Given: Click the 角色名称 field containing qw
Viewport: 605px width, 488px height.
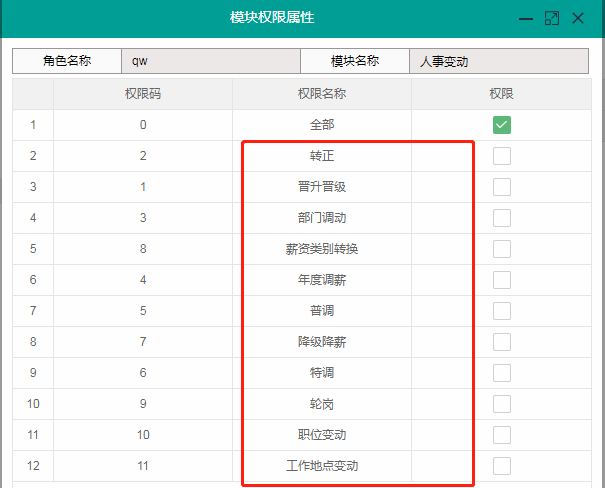Looking at the screenshot, I should 210,61.
